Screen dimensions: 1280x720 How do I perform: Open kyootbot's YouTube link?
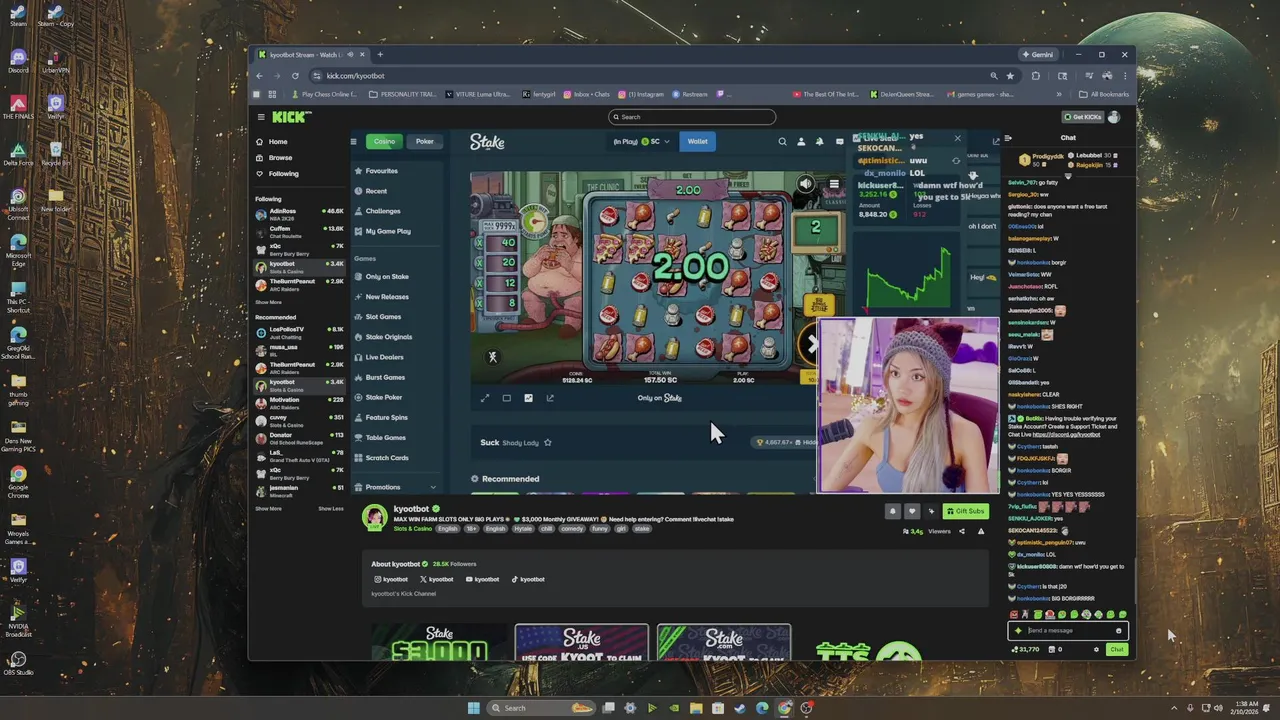pos(482,579)
